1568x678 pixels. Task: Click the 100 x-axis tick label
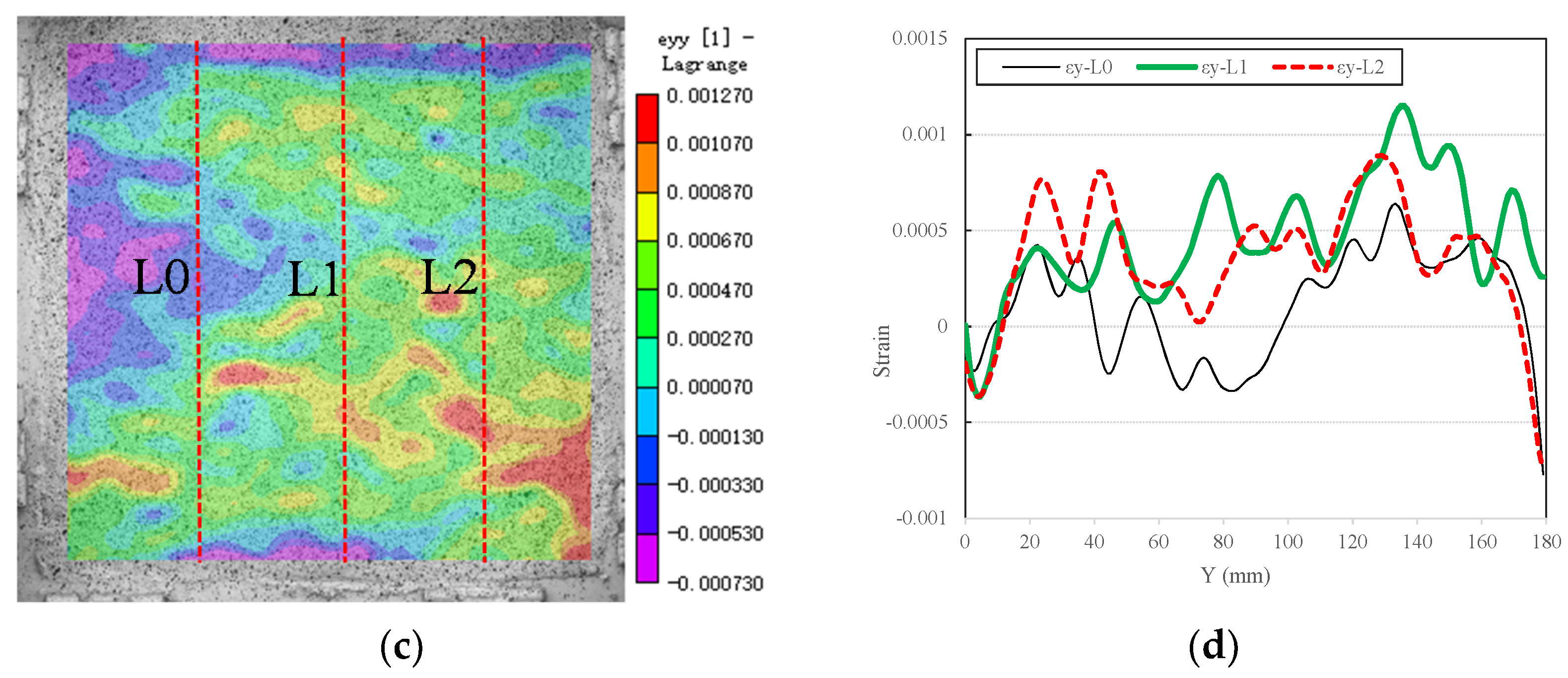tap(1288, 541)
